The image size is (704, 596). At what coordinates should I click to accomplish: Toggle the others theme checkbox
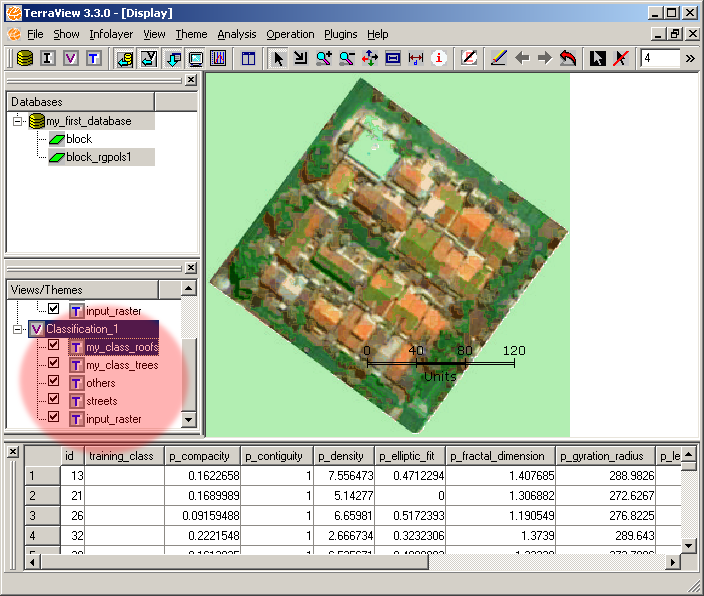(x=54, y=383)
